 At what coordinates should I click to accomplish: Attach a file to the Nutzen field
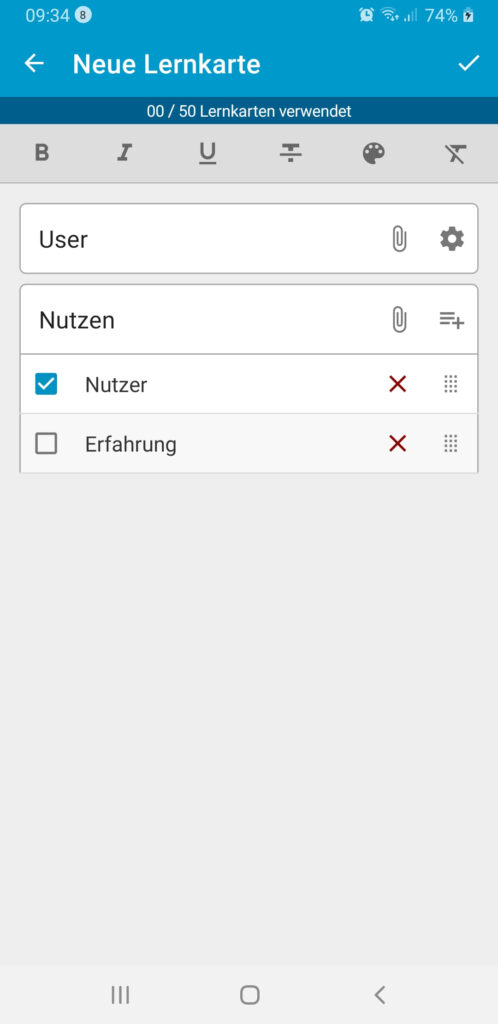coord(399,320)
